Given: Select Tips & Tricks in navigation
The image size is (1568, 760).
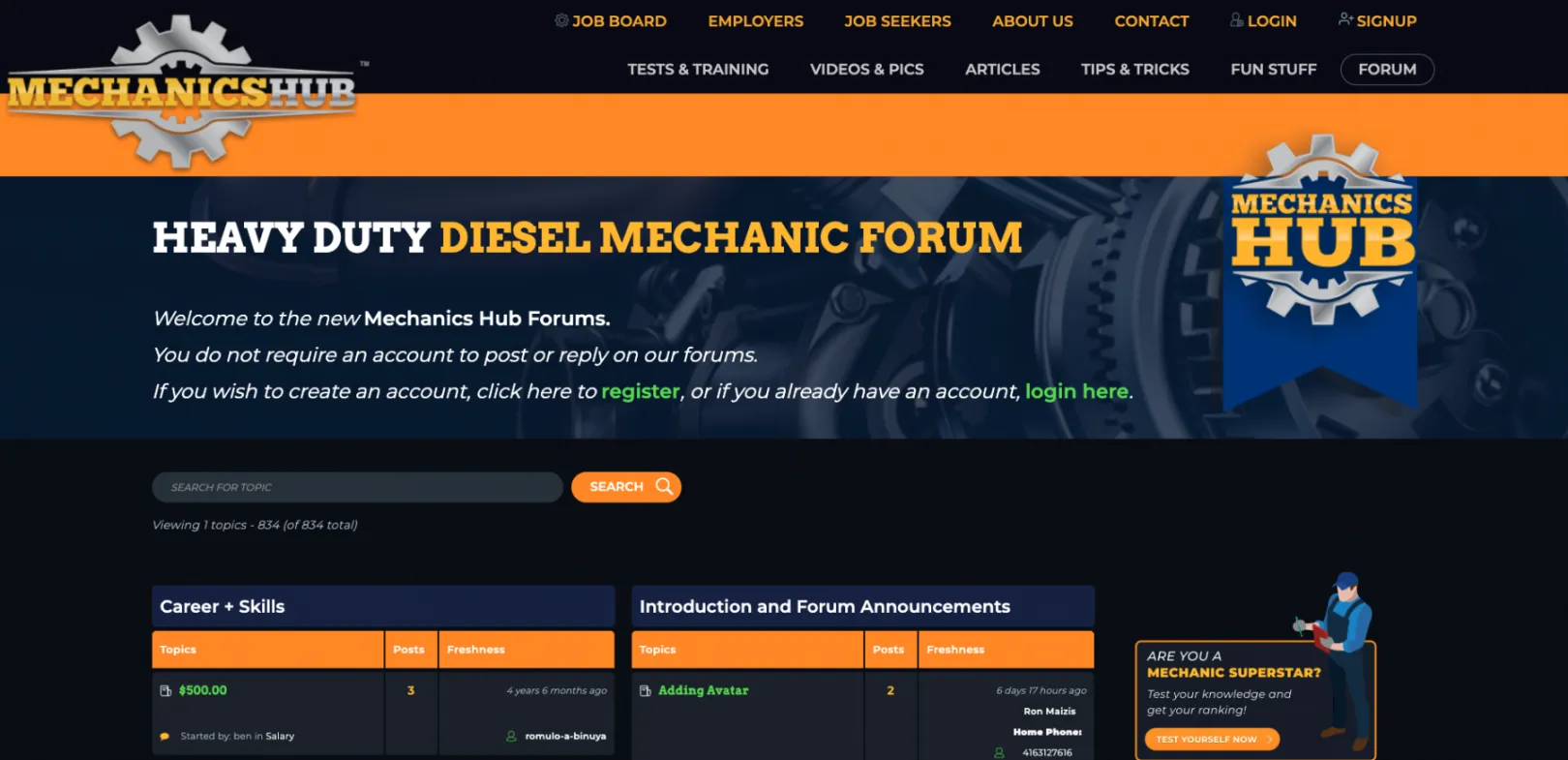Looking at the screenshot, I should (1134, 70).
